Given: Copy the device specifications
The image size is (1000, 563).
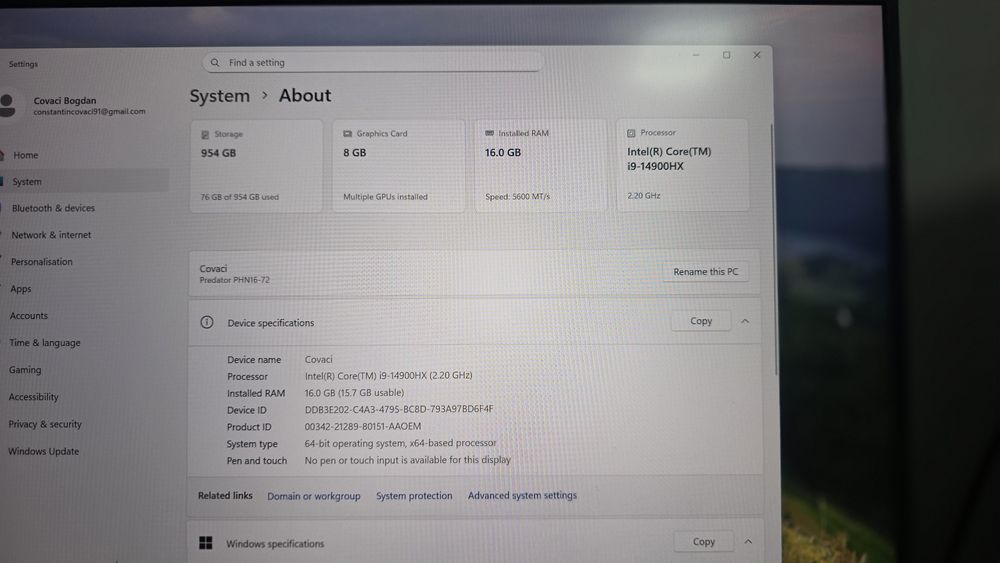Looking at the screenshot, I should point(701,321).
